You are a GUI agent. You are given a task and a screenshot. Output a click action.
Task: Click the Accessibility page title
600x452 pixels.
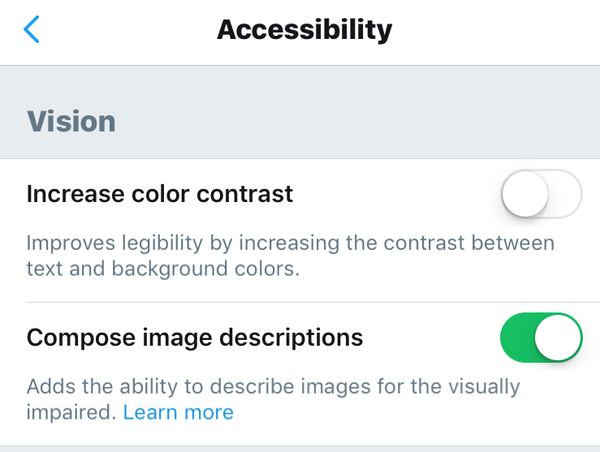[x=304, y=30]
